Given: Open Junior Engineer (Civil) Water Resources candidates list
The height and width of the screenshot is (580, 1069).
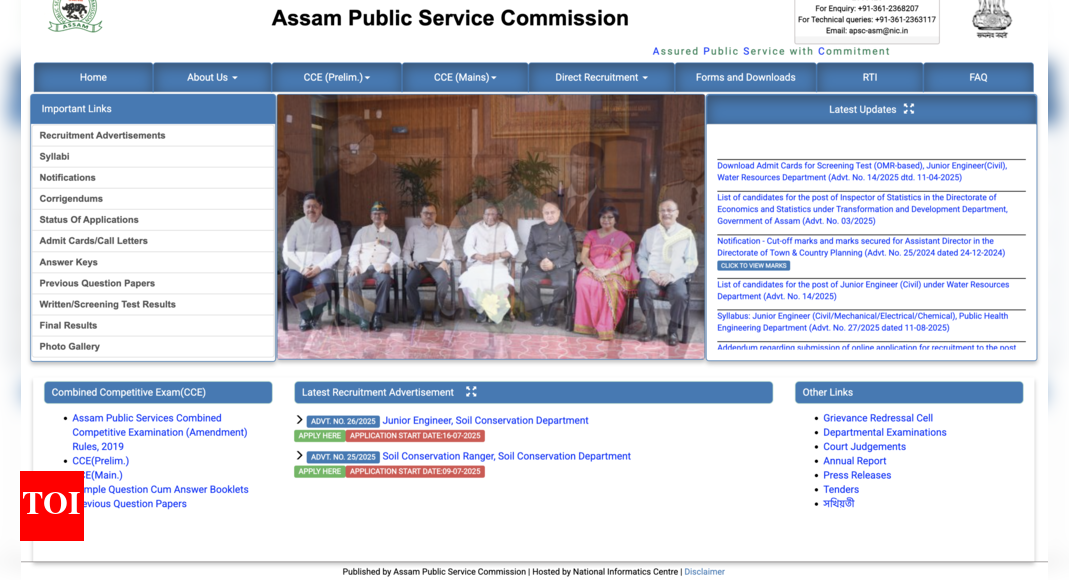Looking at the screenshot, I should [x=863, y=290].
